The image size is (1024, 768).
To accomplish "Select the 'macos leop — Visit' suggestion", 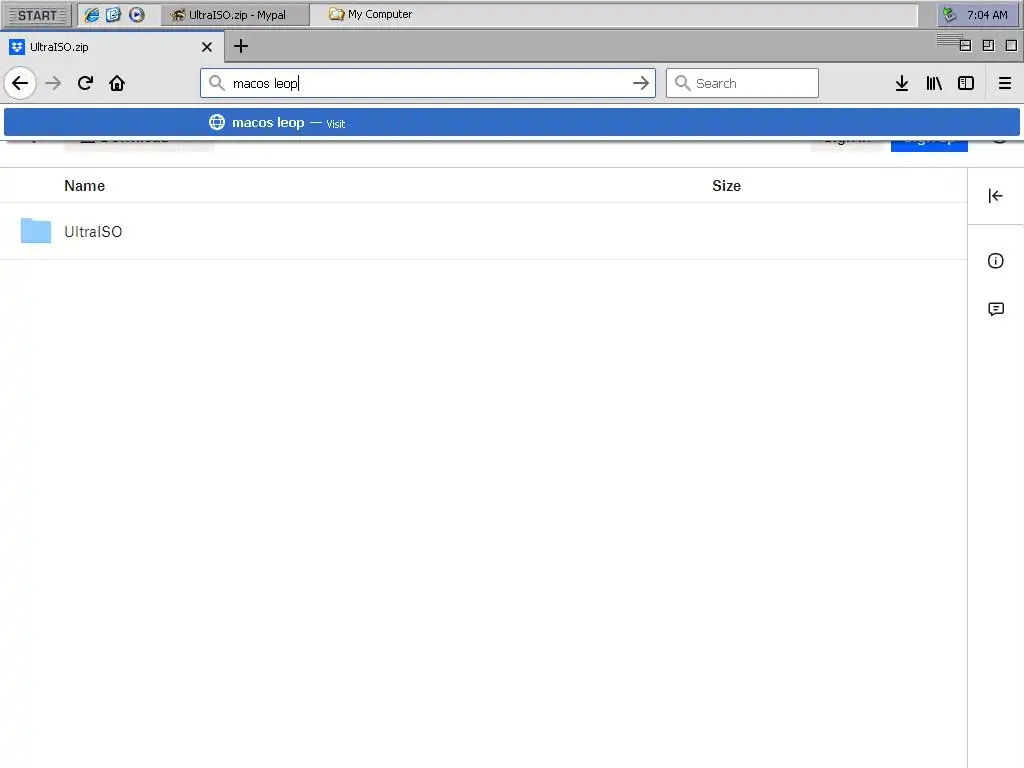I will [512, 123].
